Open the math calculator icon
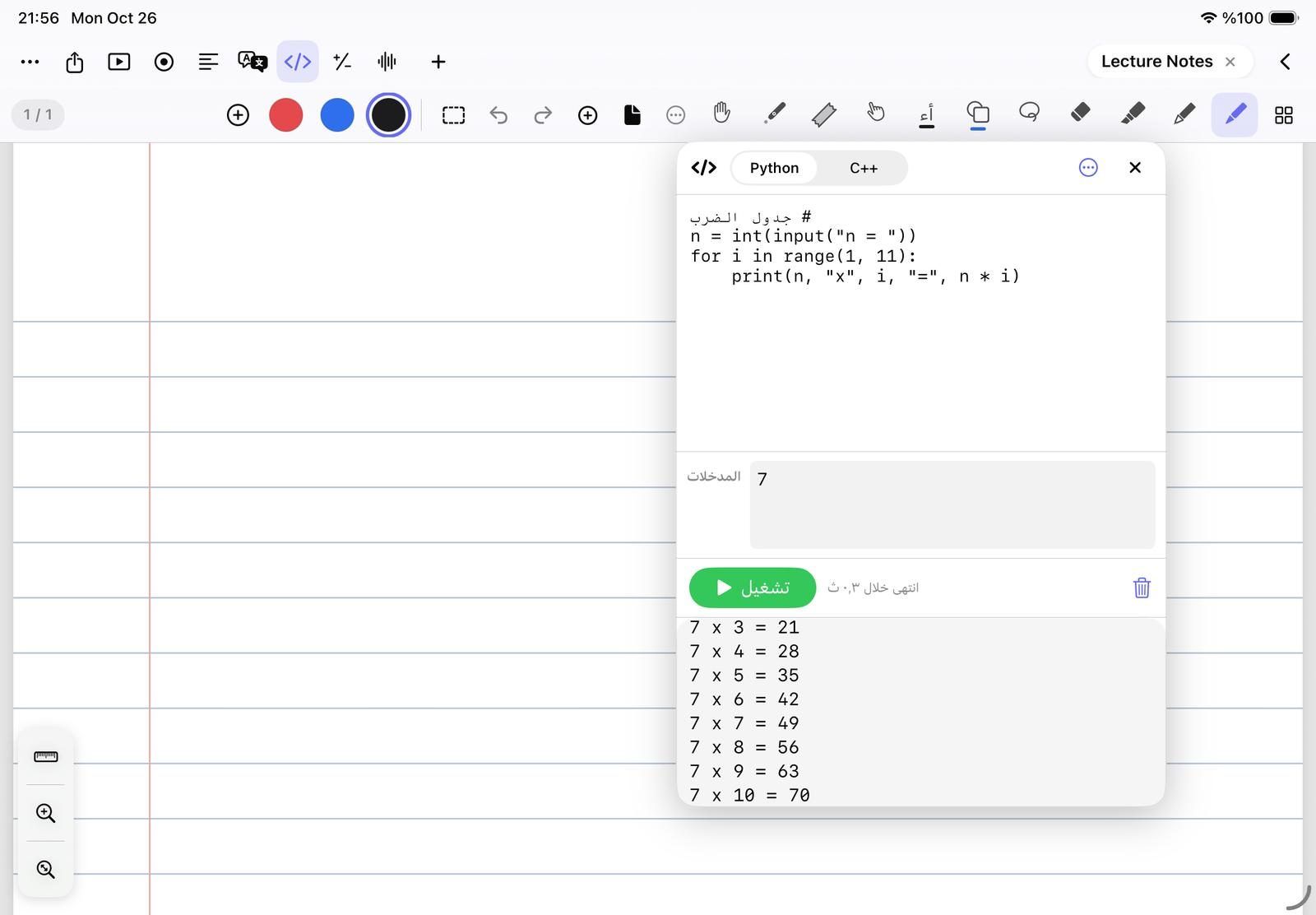Viewport: 1316px width, 915px height. pyautogui.click(x=342, y=62)
